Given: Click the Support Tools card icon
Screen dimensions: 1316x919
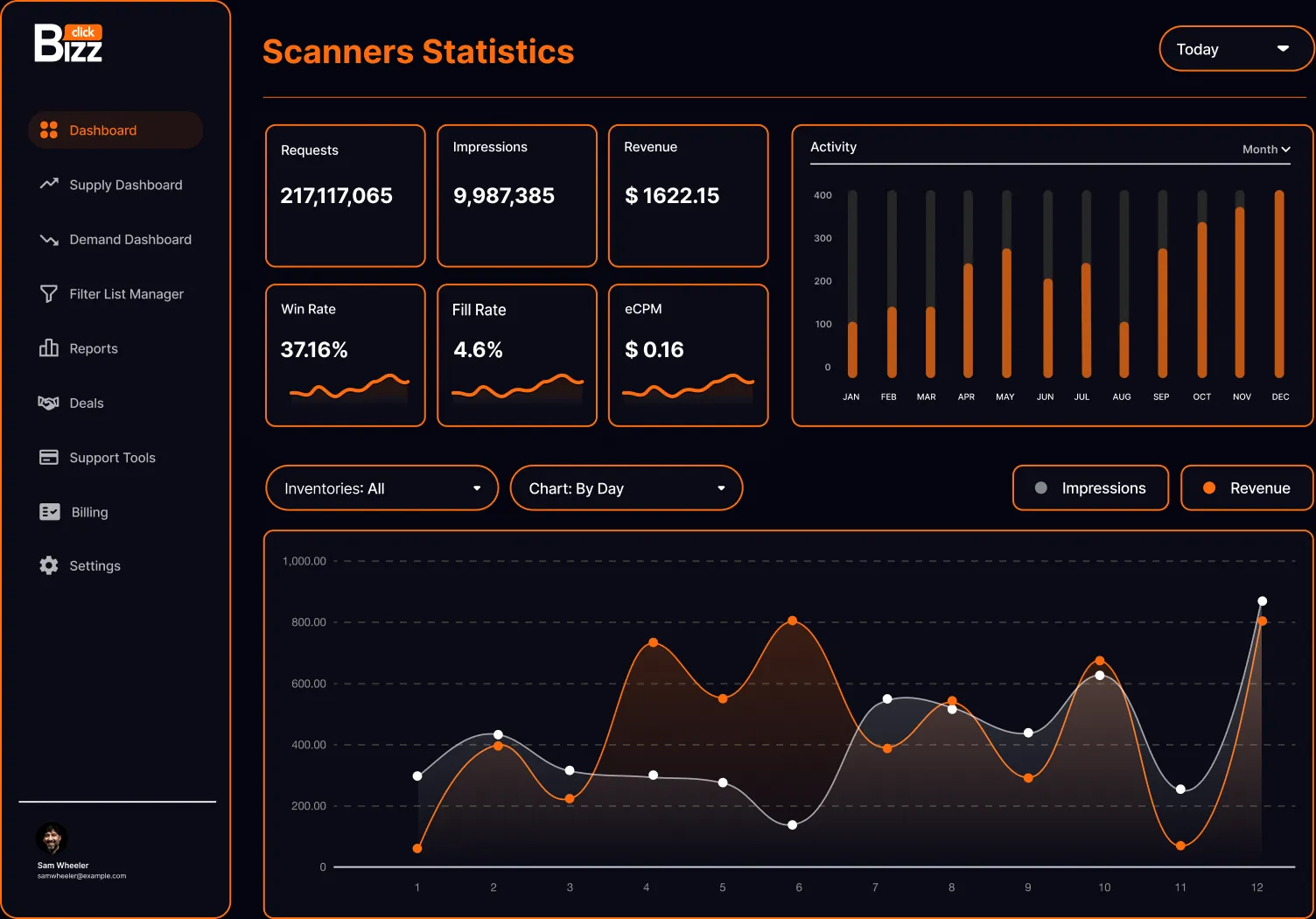Looking at the screenshot, I should pyautogui.click(x=49, y=457).
